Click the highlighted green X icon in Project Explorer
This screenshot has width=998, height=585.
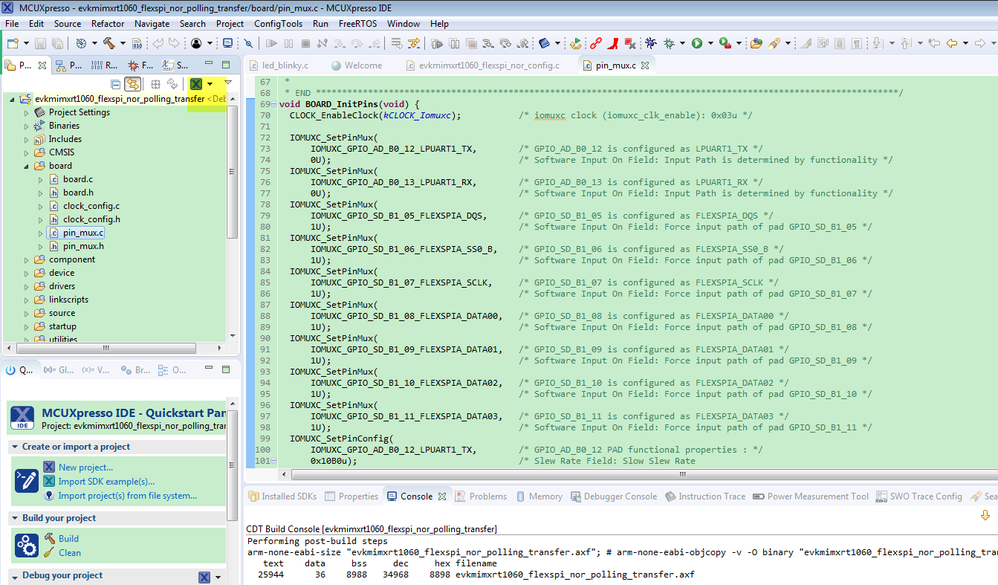[196, 85]
